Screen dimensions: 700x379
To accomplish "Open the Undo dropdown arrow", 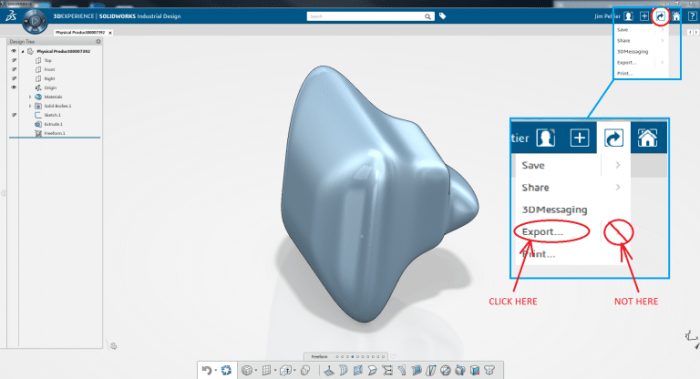I will coord(215,370).
